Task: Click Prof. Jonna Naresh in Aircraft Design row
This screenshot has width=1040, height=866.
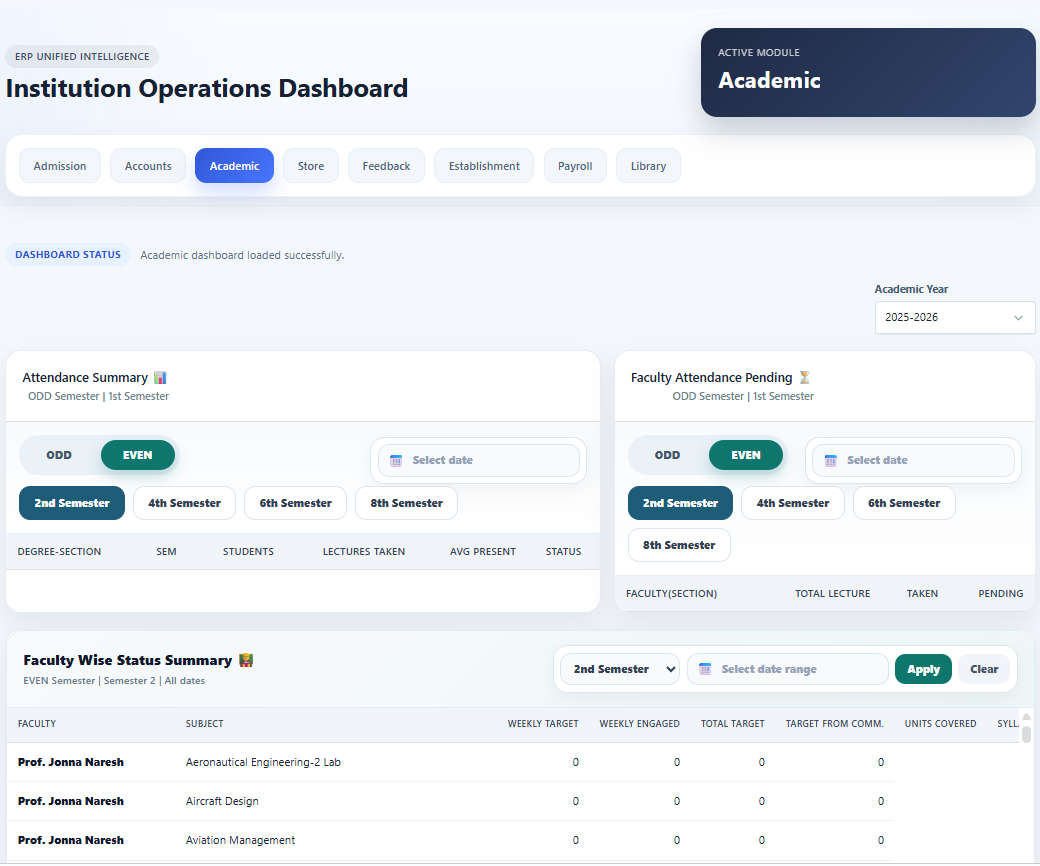Action: [x=70, y=801]
